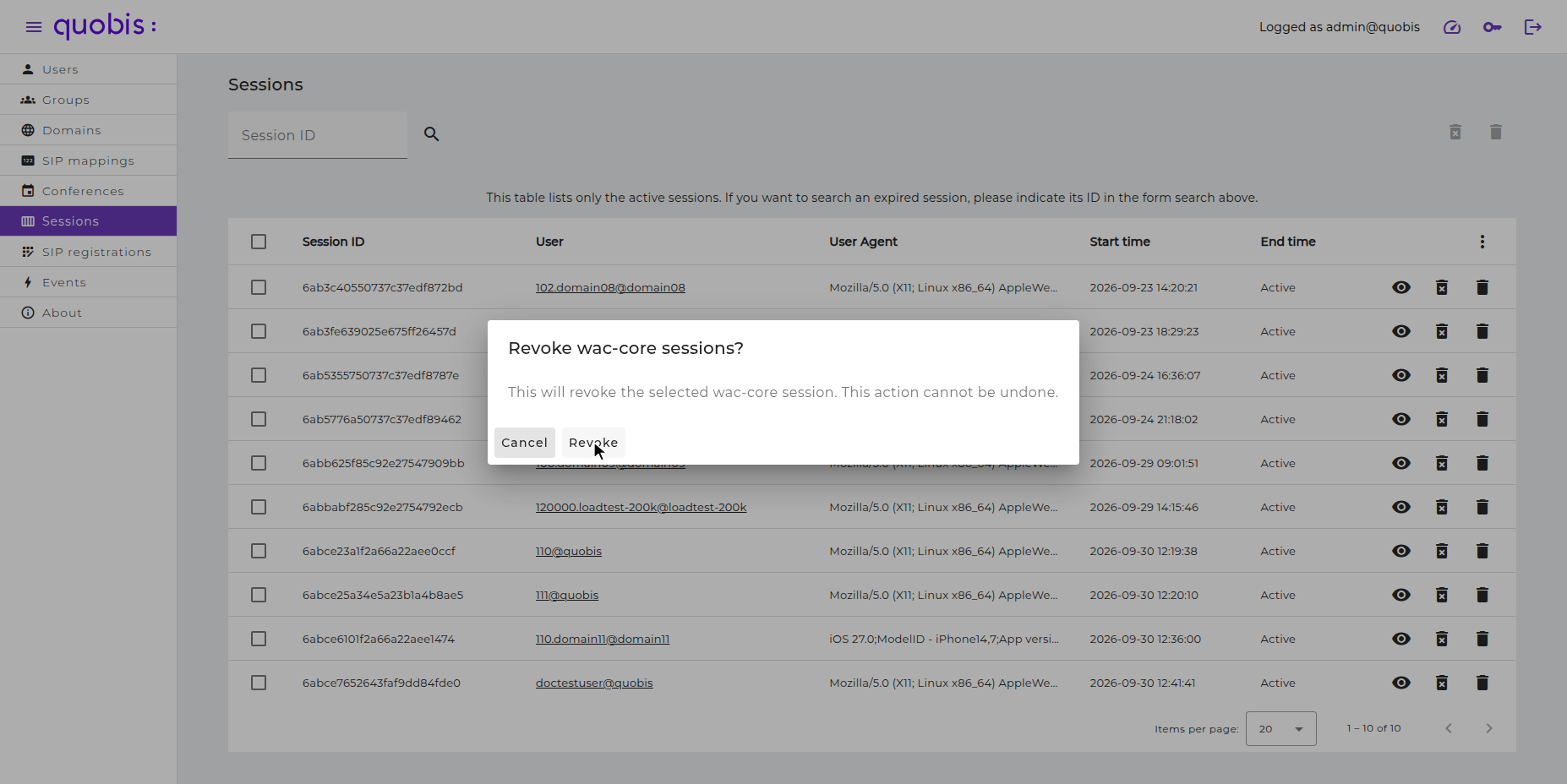Viewport: 1567px width, 784px height.
Task: Click the delete selected sessions toolbar icon
Action: 1496,132
